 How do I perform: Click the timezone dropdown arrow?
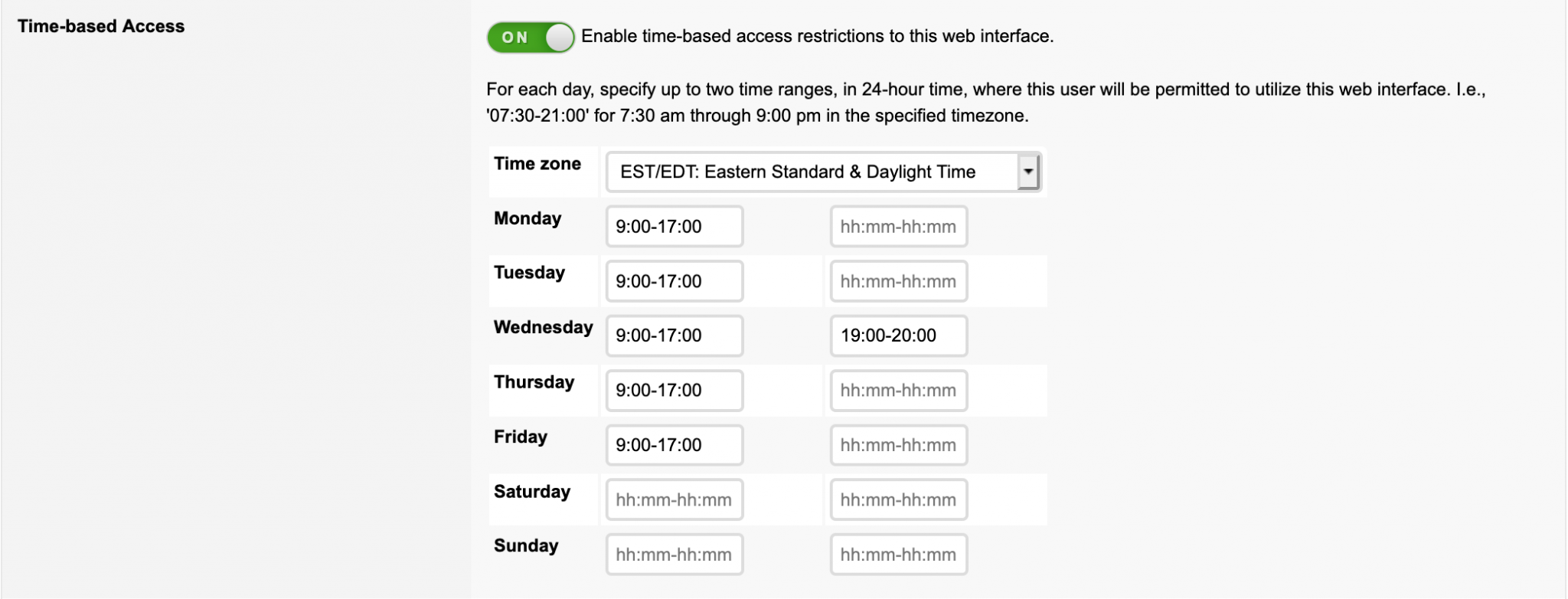point(1030,172)
